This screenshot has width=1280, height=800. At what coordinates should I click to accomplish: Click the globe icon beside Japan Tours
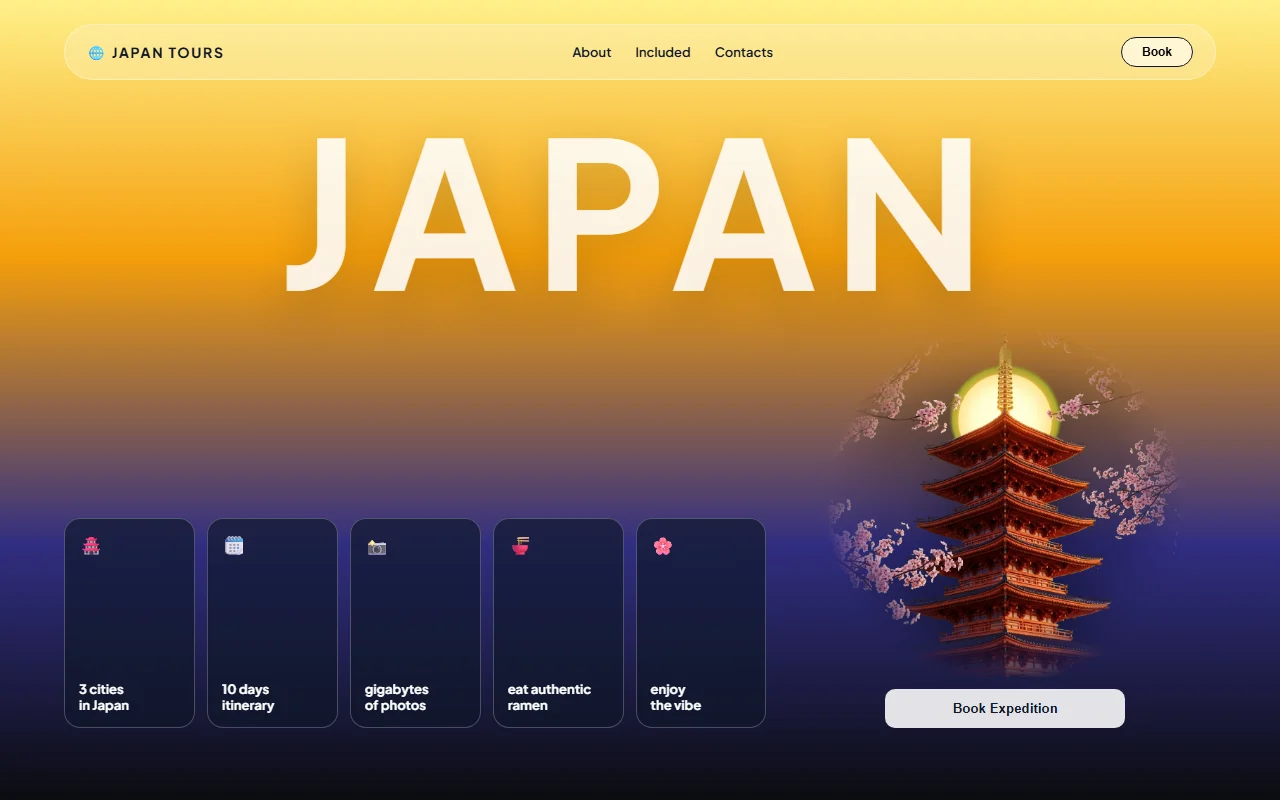point(96,53)
